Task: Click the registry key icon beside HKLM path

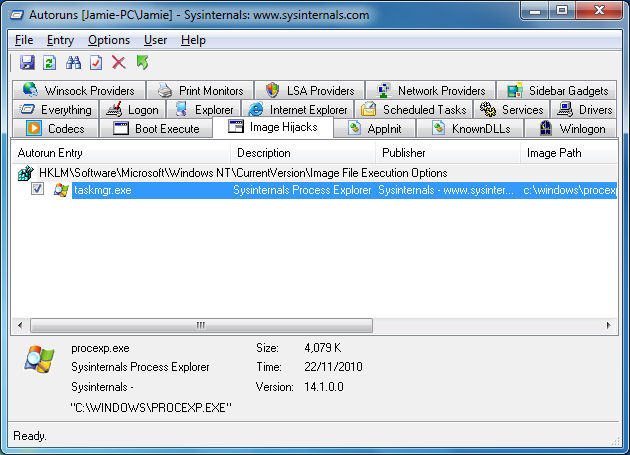Action: point(26,173)
